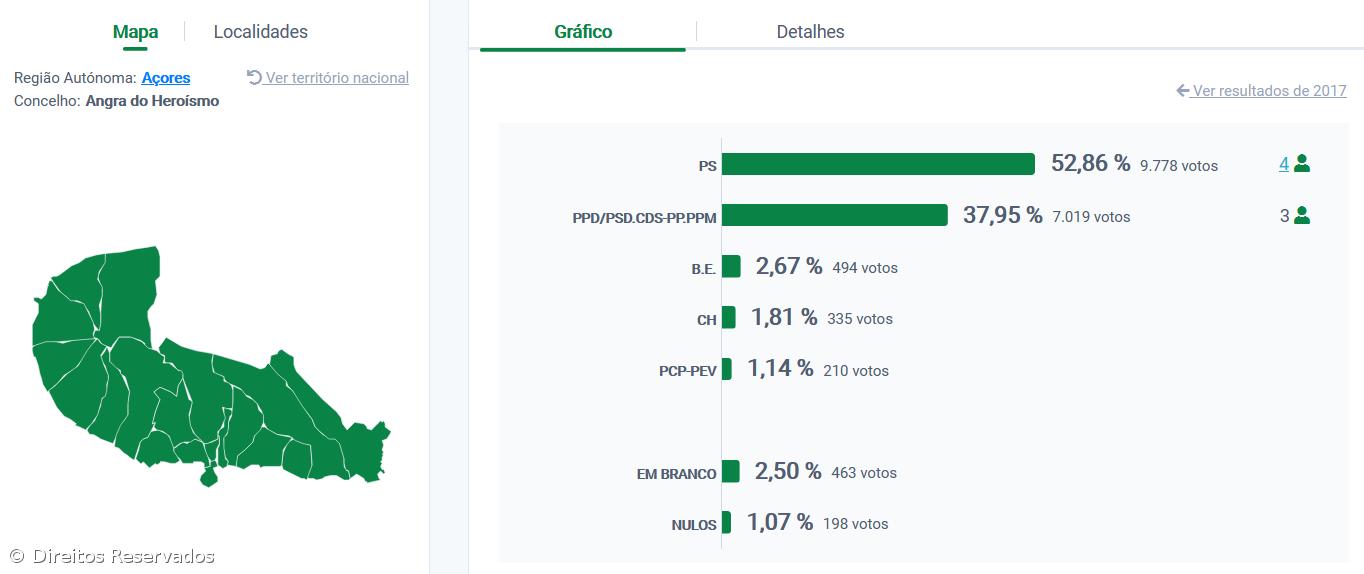Click the B.E. result bar

pyautogui.click(x=731, y=266)
